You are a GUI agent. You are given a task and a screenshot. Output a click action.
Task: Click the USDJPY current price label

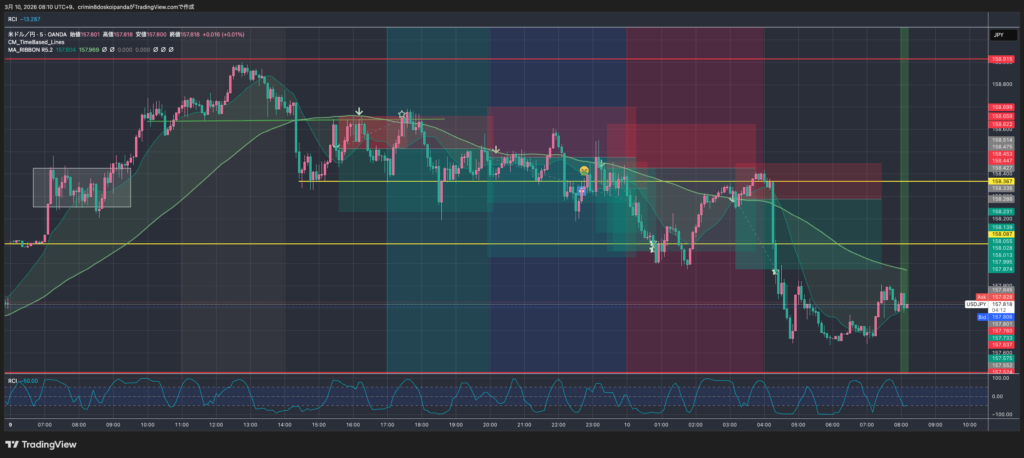(x=977, y=304)
